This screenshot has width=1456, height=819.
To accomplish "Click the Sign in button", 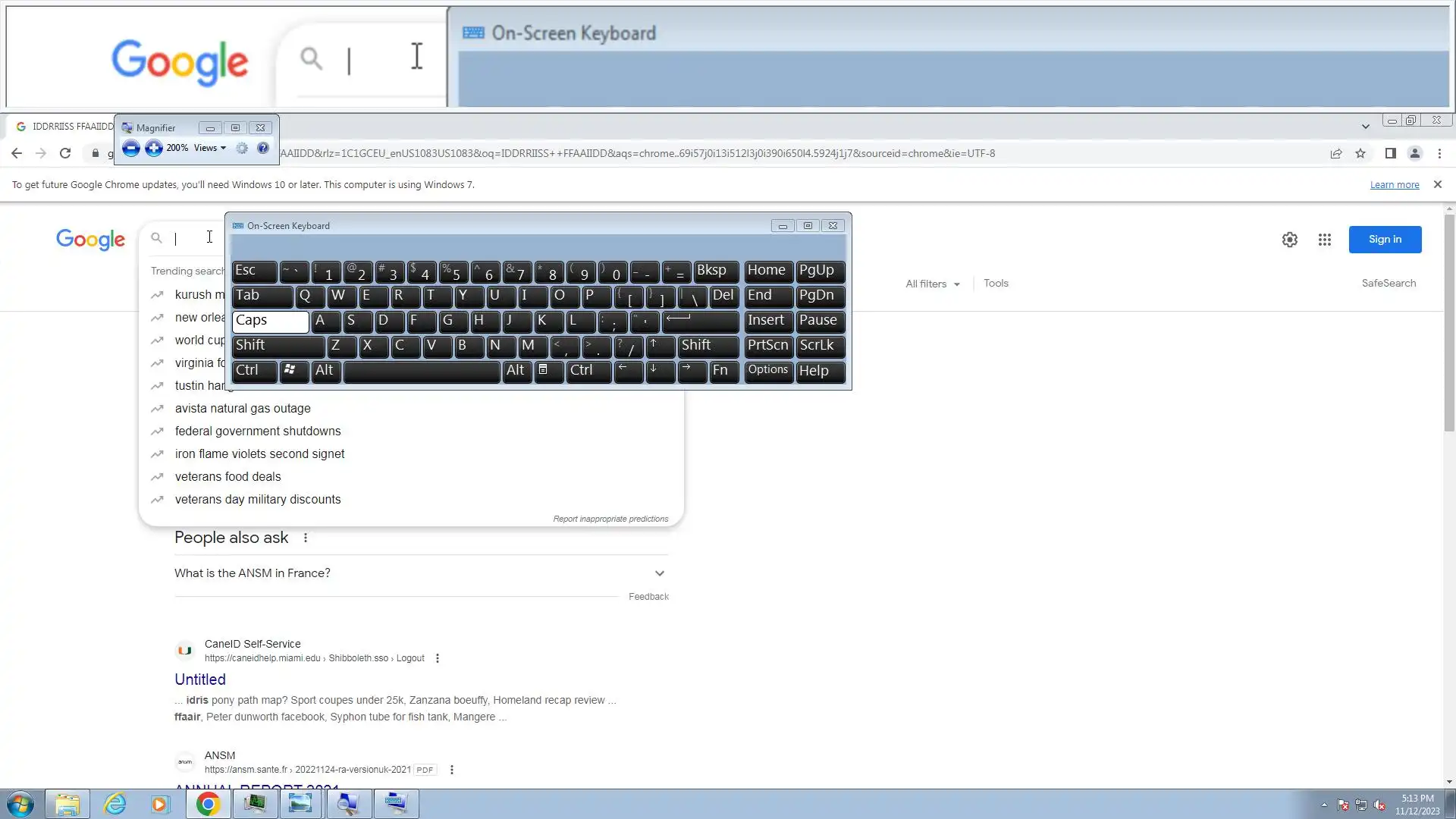I will [1385, 240].
